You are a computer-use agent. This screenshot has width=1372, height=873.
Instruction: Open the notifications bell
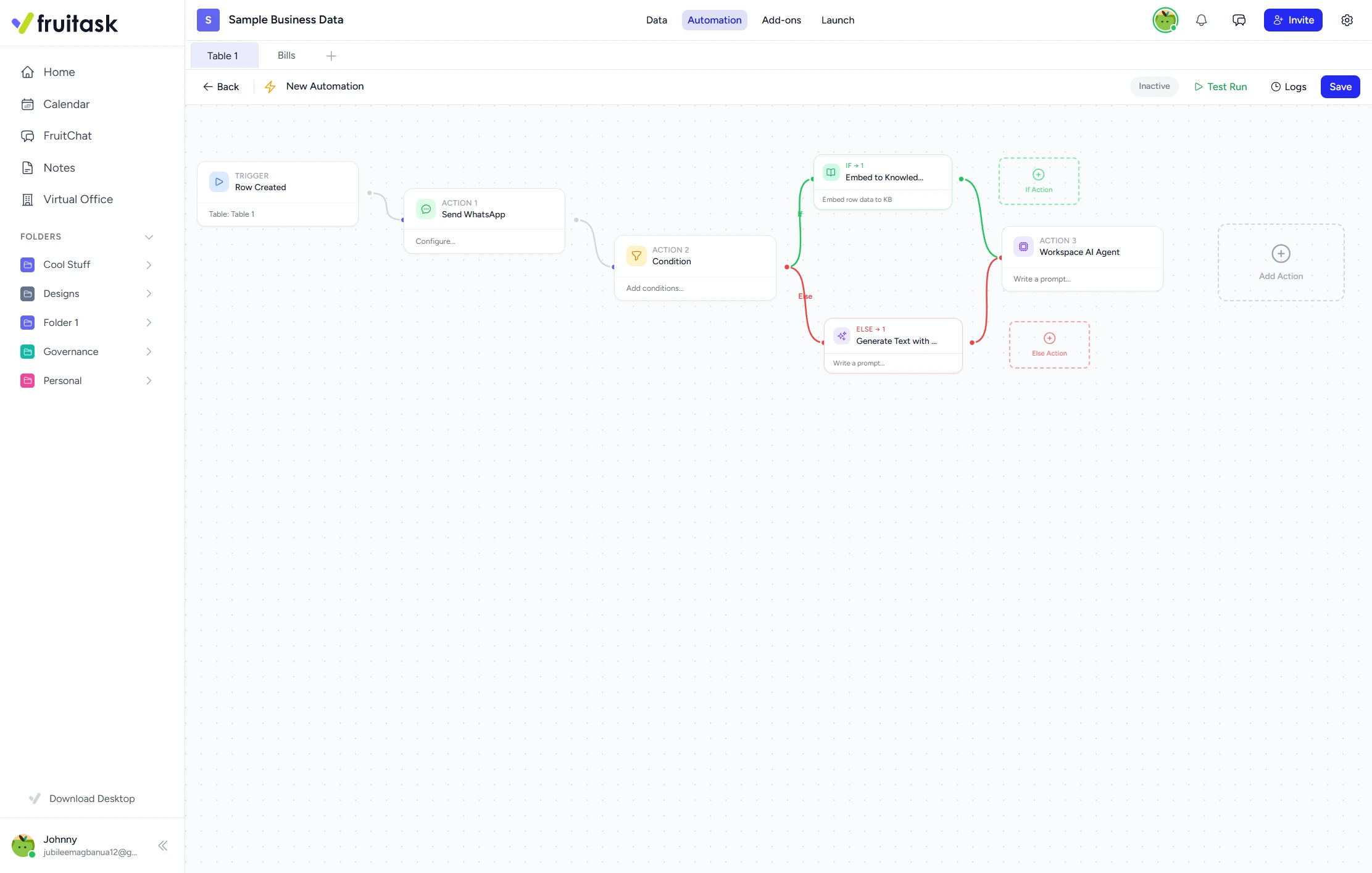click(1201, 20)
